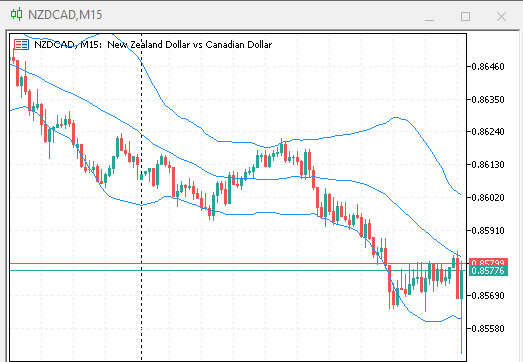Viewport: 523px width, 362px height.
Task: Click the candlestick chart icon in title bar
Action: click(x=16, y=14)
